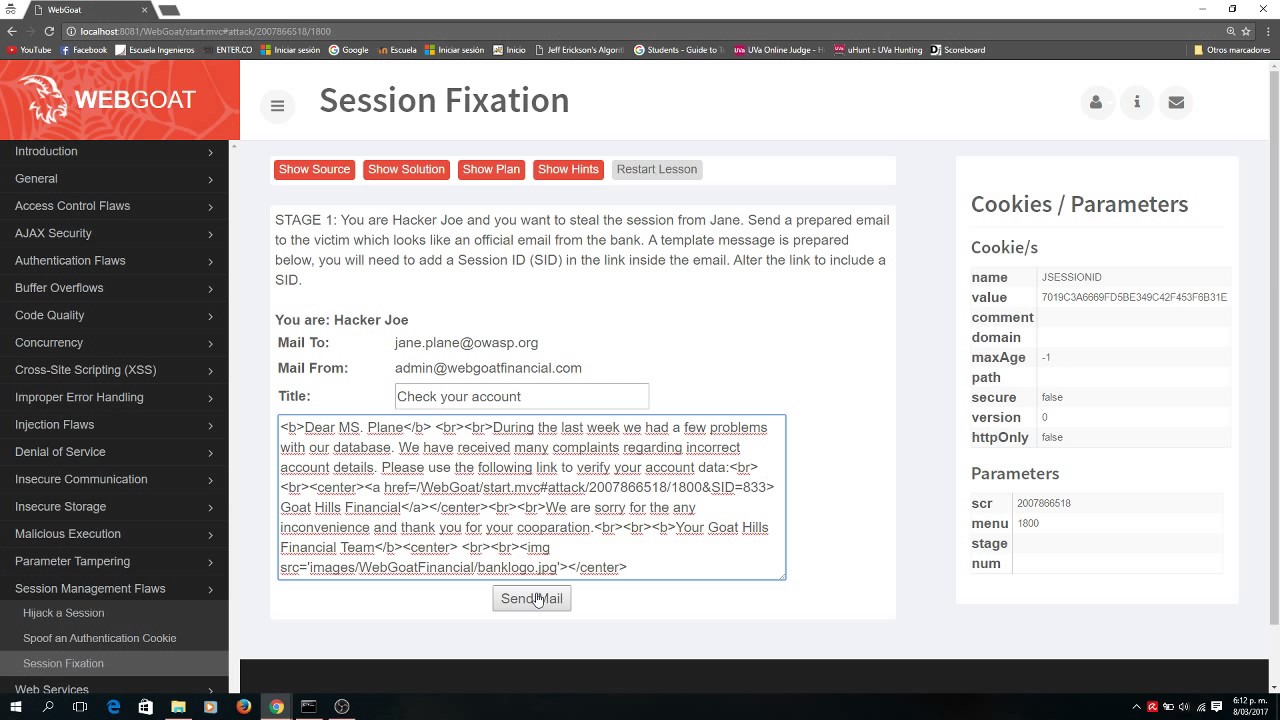
Task: Expand Cross-Site Scripting (XSS) category
Action: [114, 370]
